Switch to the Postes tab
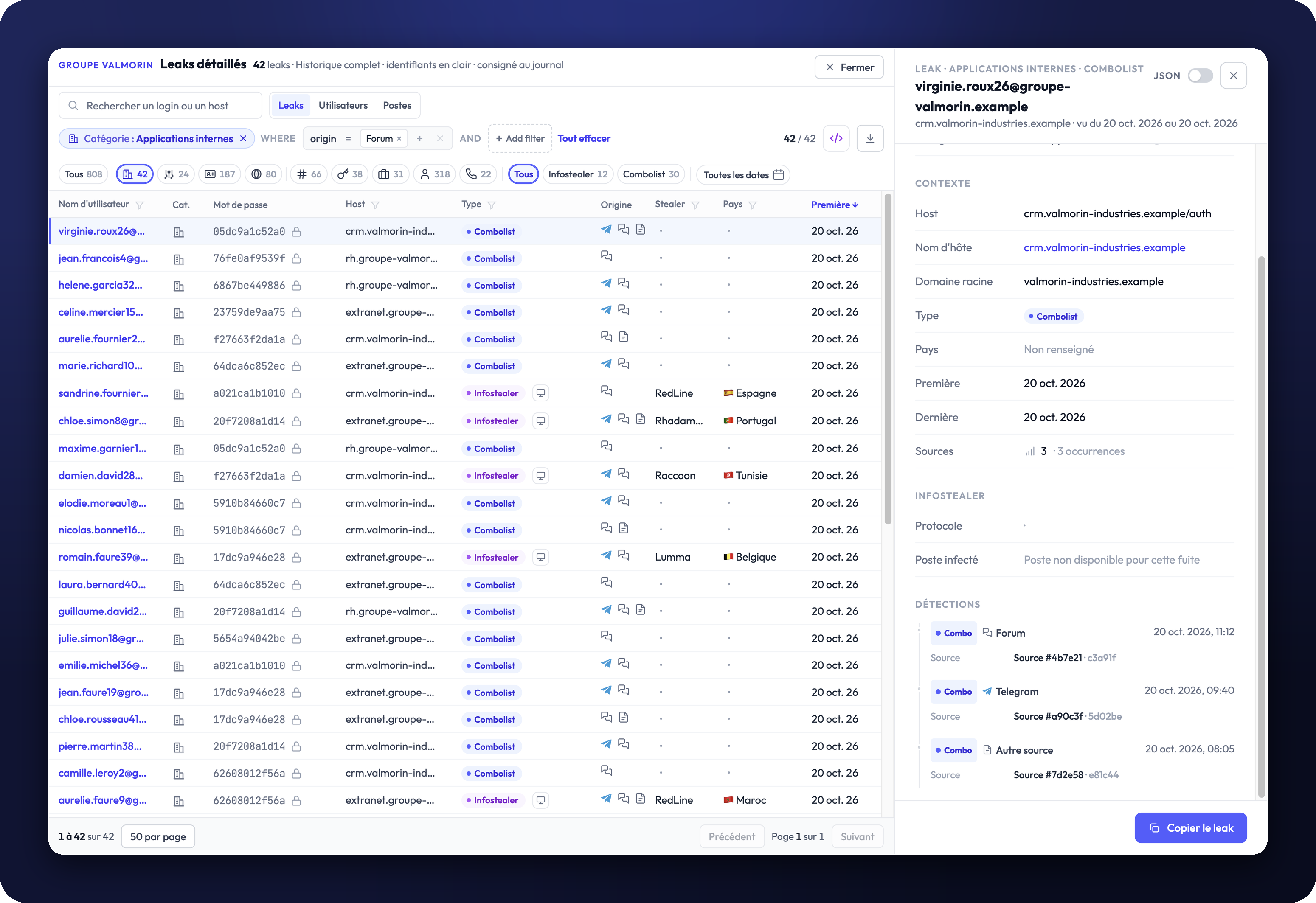Viewport: 1316px width, 903px height. (x=397, y=105)
